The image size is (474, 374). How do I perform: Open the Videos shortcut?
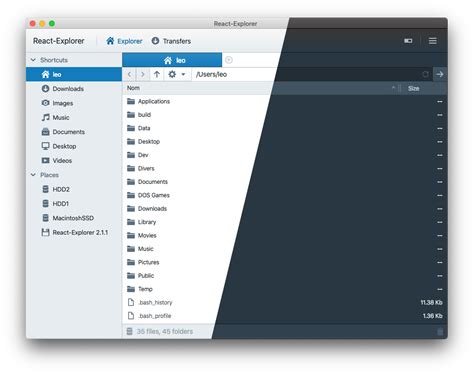pos(74,160)
